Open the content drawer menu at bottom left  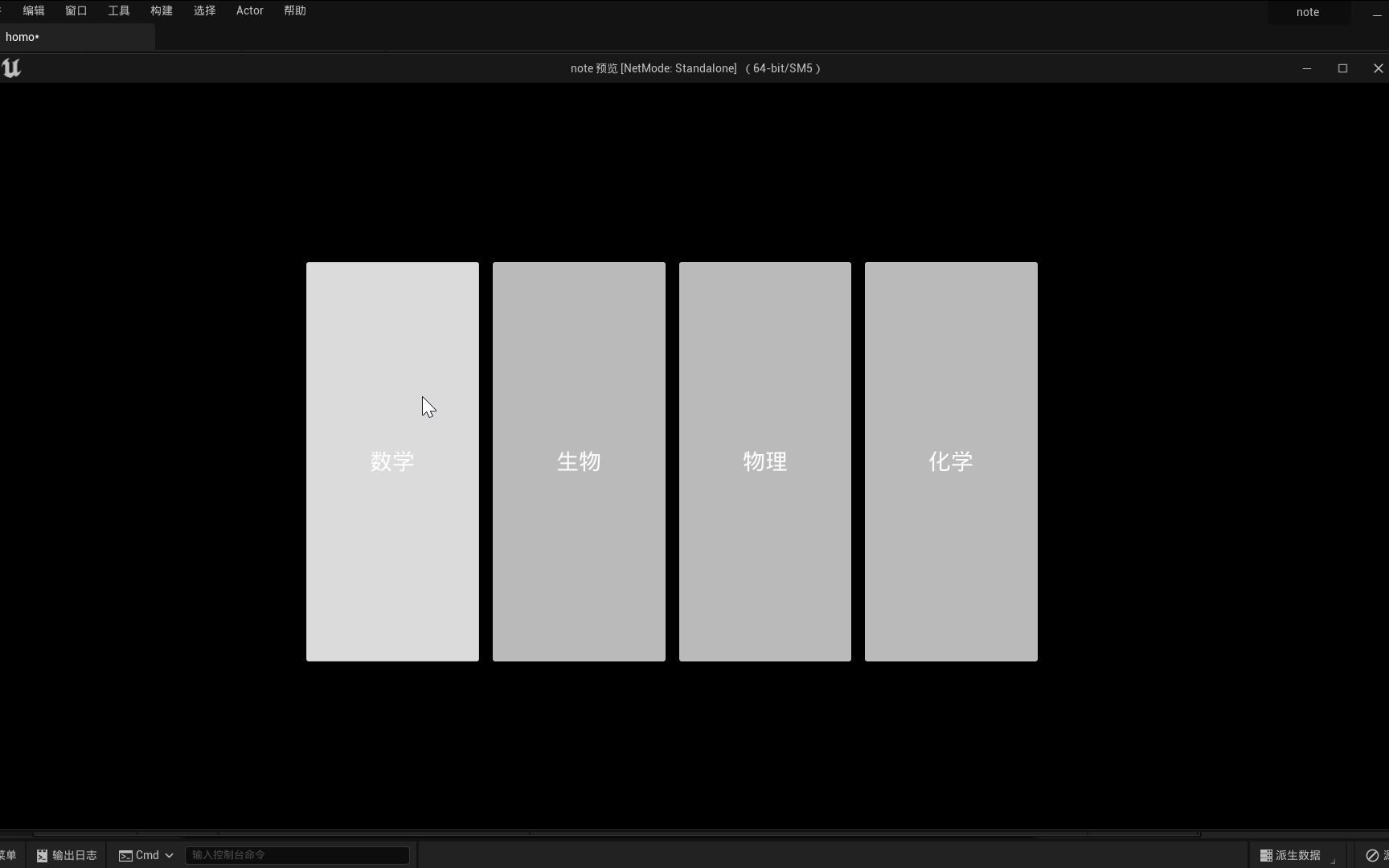pos(8,855)
